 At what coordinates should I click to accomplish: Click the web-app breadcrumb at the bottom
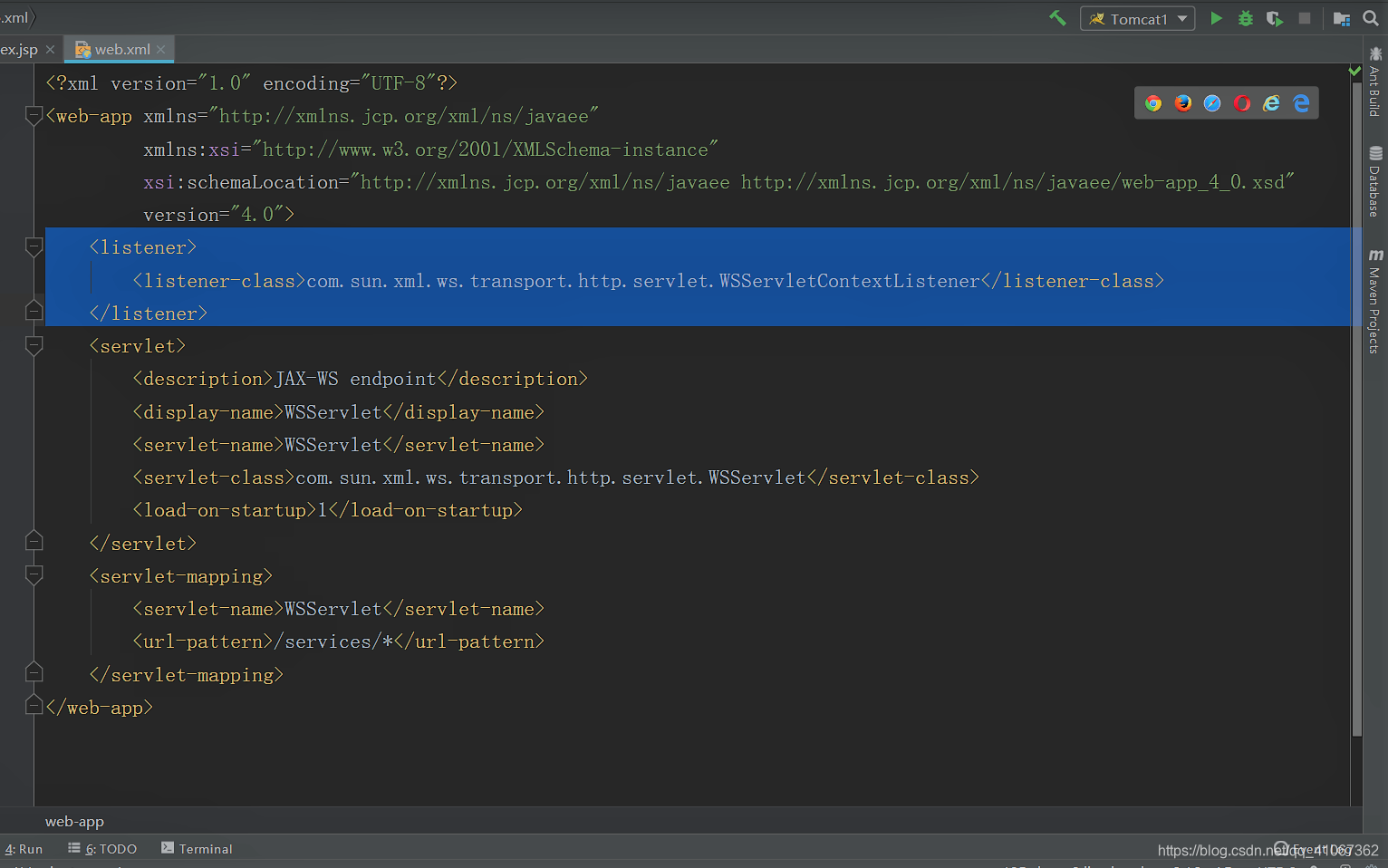click(74, 821)
